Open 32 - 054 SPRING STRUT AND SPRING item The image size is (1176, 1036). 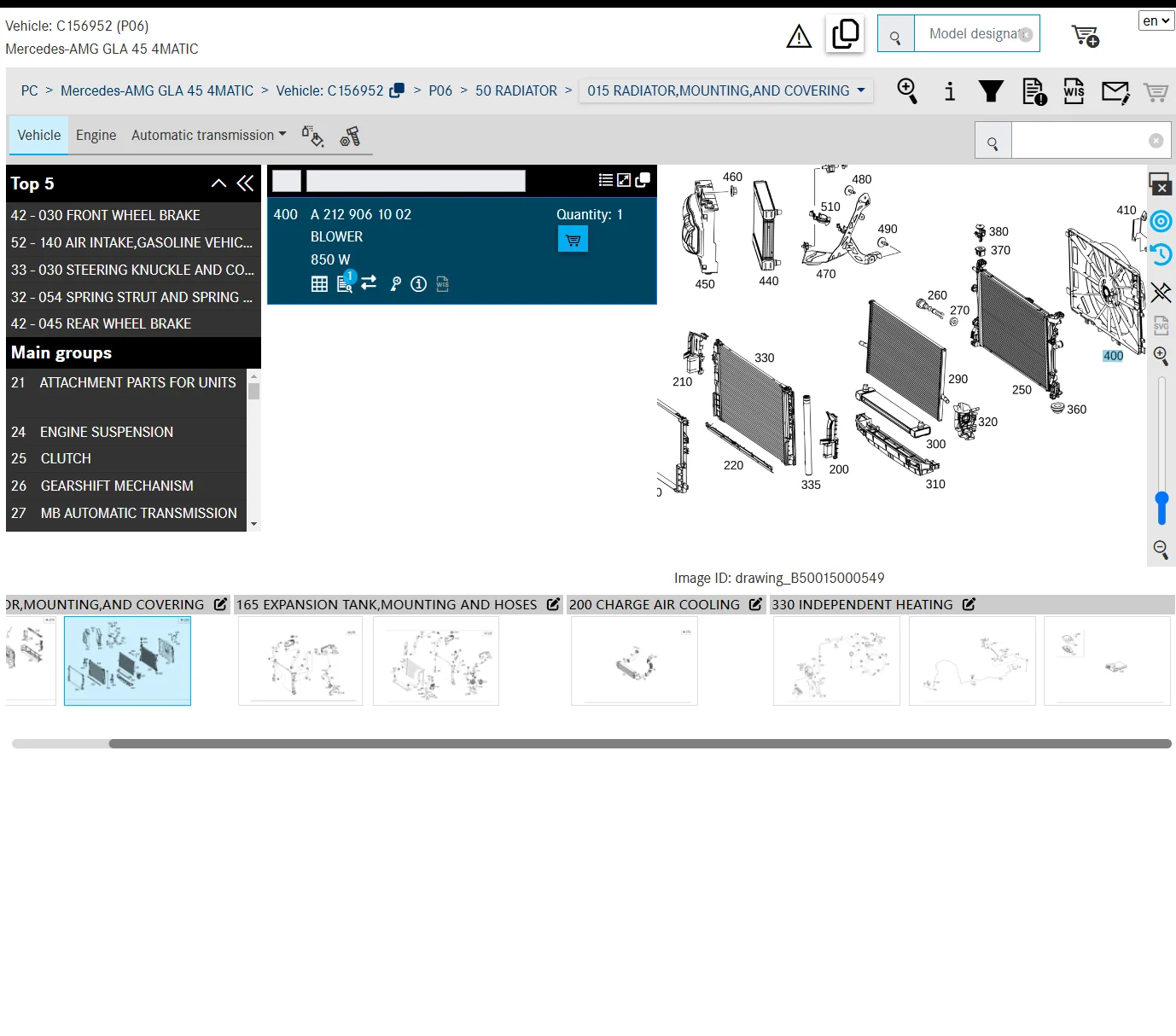tap(133, 297)
